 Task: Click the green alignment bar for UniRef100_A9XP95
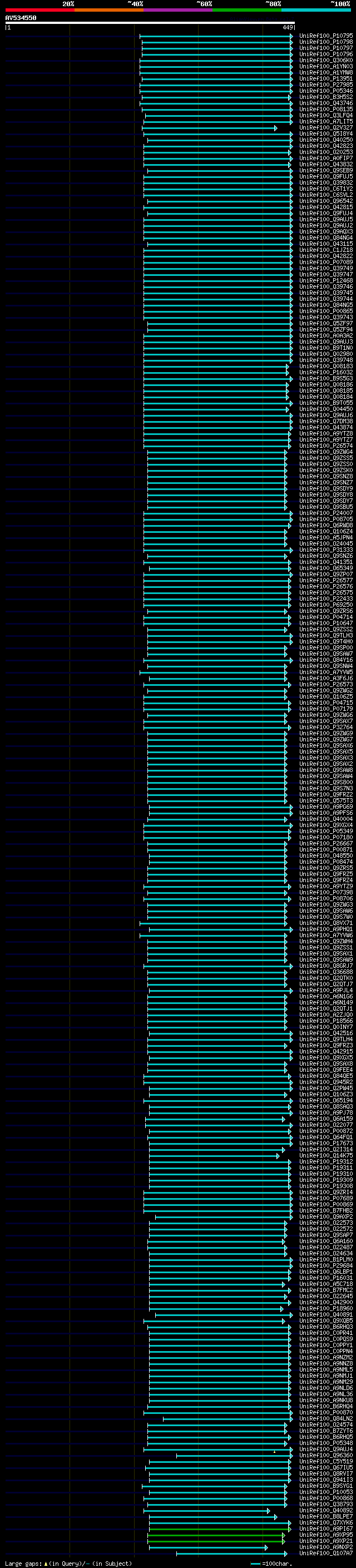click(215, 1535)
